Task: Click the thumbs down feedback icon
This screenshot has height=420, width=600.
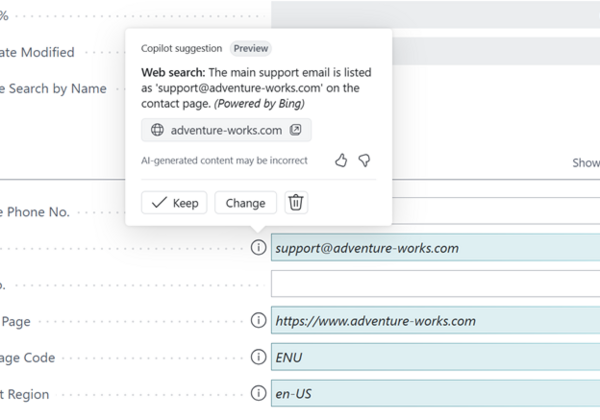Action: tap(365, 160)
